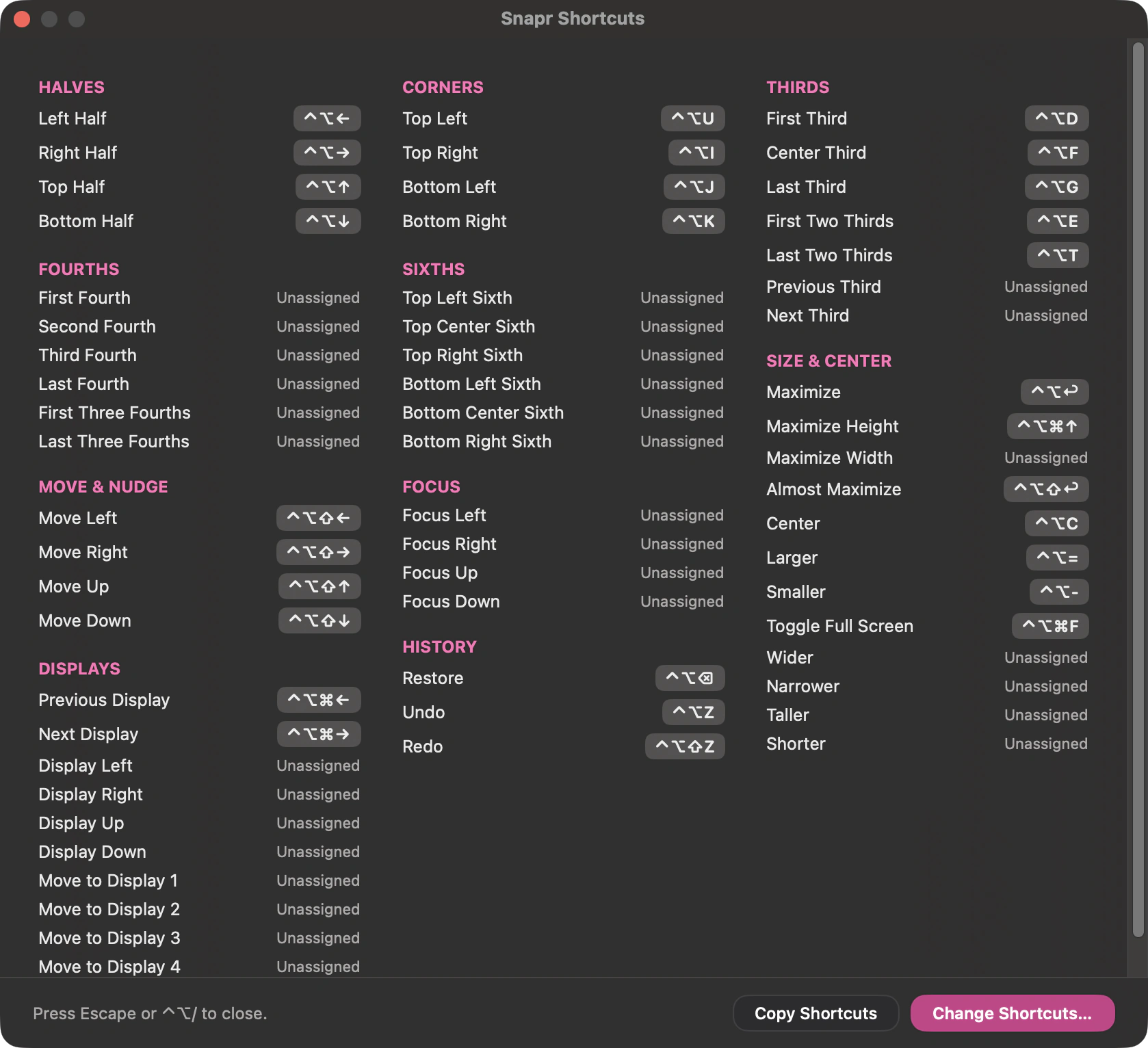Click Unassigned next to Shorter

coord(1046,744)
